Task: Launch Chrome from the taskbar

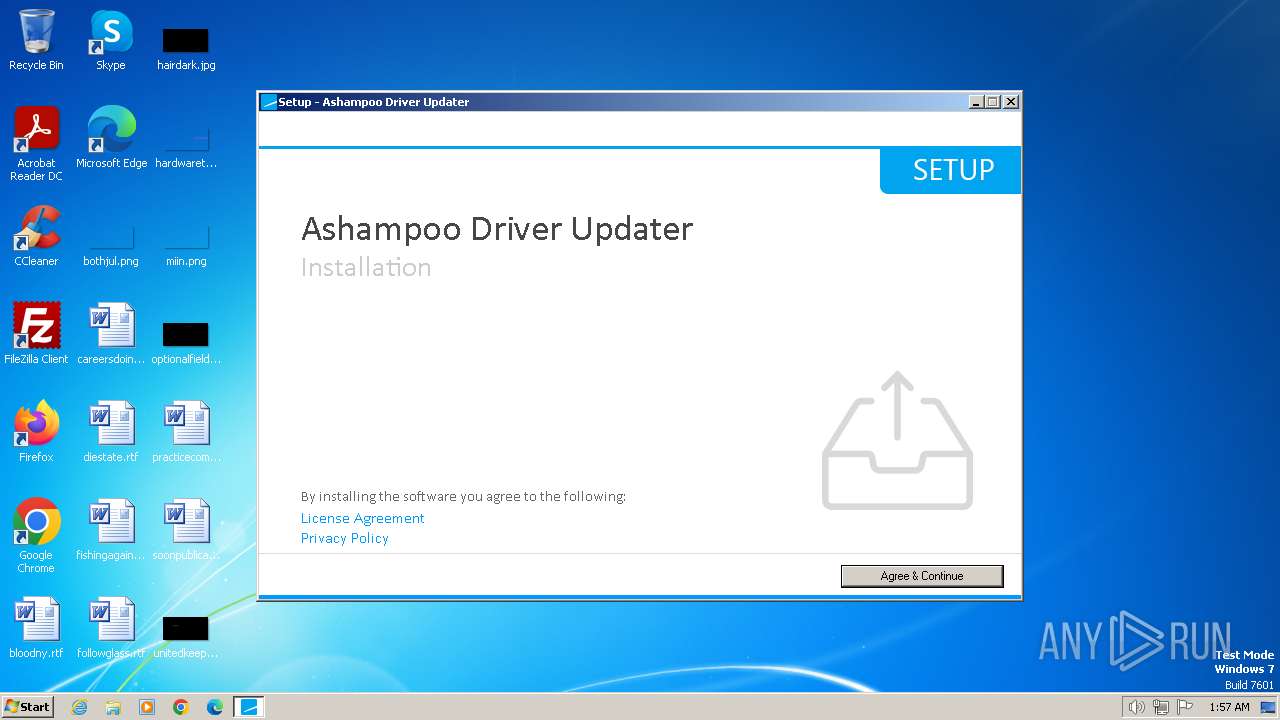Action: (x=181, y=707)
